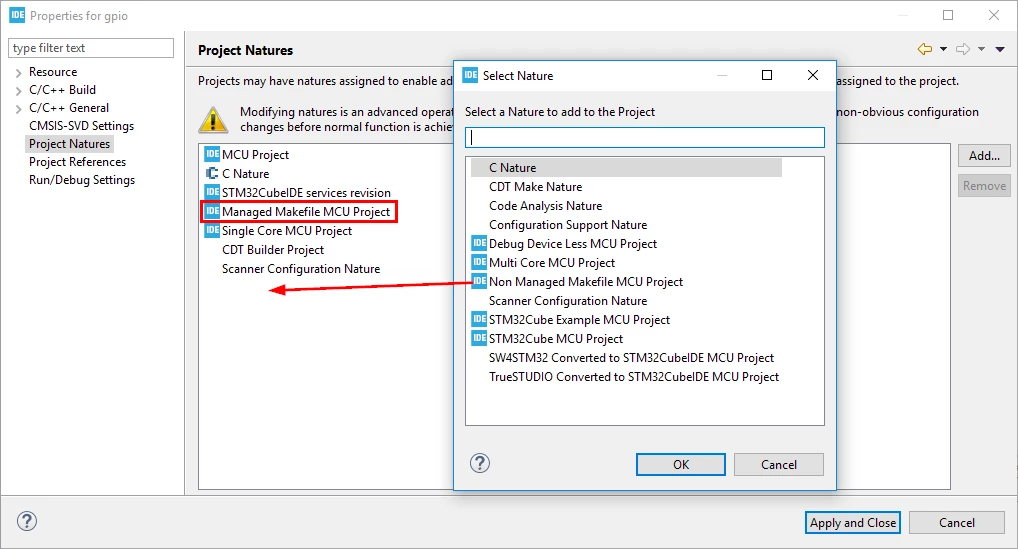1018x549 pixels.
Task: Select Scanner Configuration Nature in dialog list
Action: 568,300
